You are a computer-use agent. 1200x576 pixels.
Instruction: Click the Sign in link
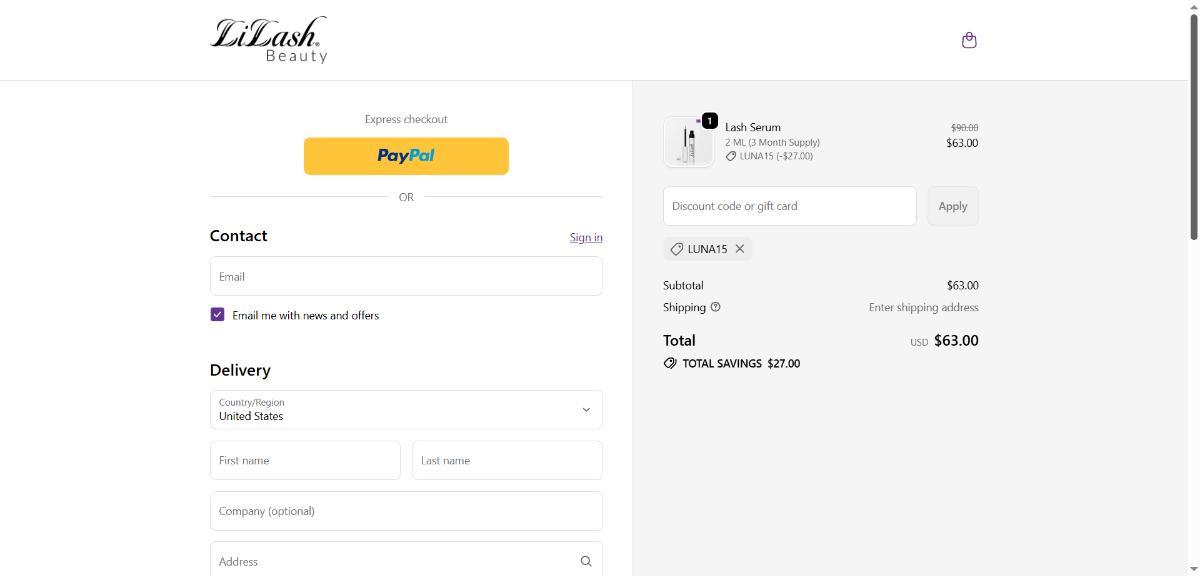click(x=586, y=237)
